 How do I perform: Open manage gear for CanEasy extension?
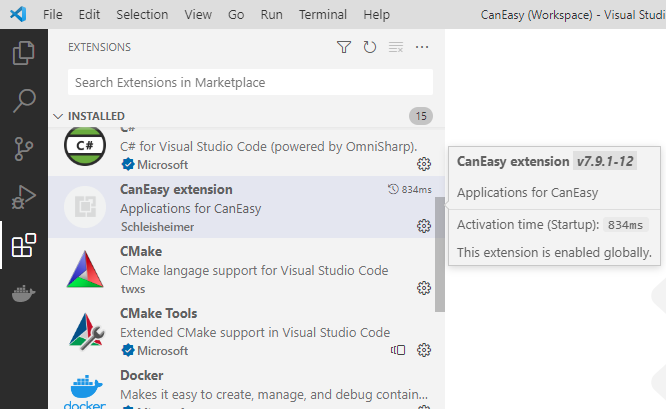click(423, 226)
